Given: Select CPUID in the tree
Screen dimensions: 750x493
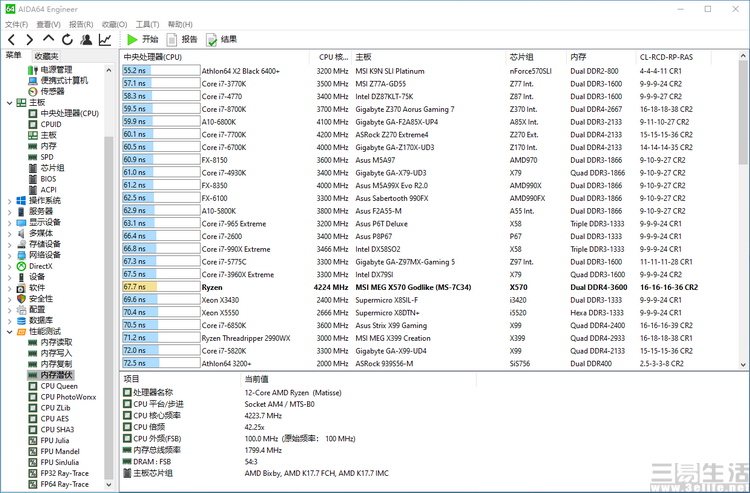Looking at the screenshot, I should point(45,124).
